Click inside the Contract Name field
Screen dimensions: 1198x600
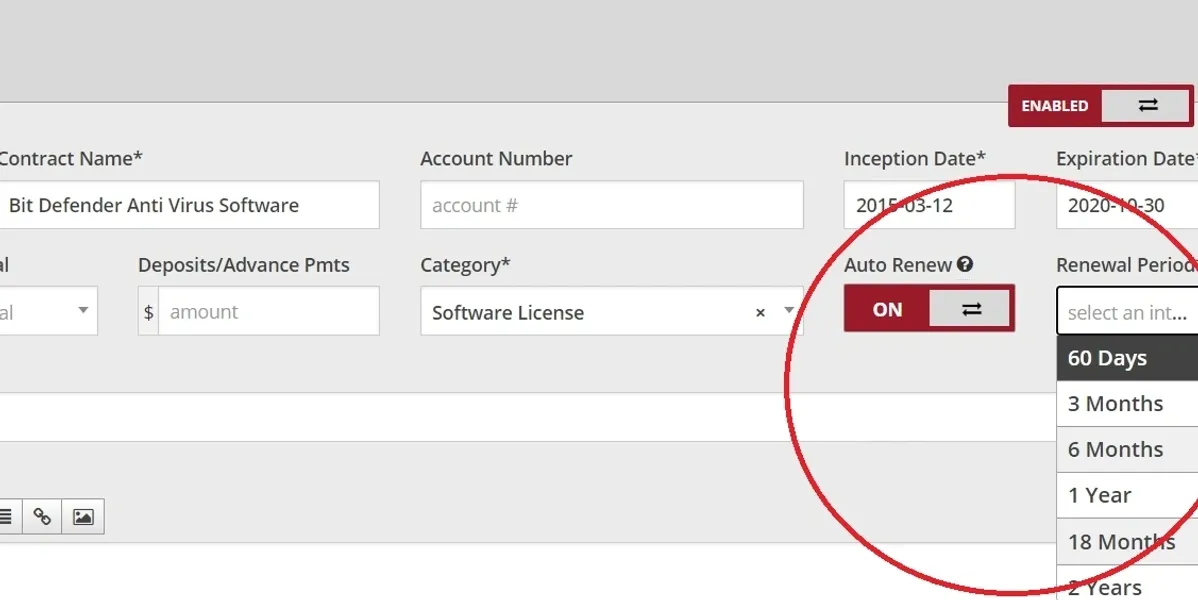[190, 205]
